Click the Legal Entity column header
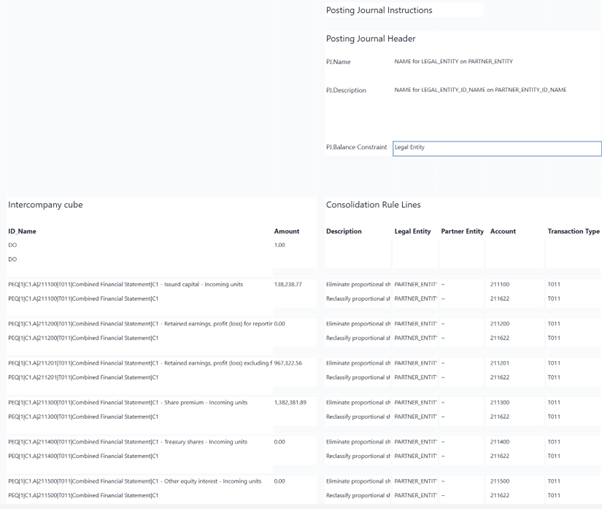 (412, 231)
